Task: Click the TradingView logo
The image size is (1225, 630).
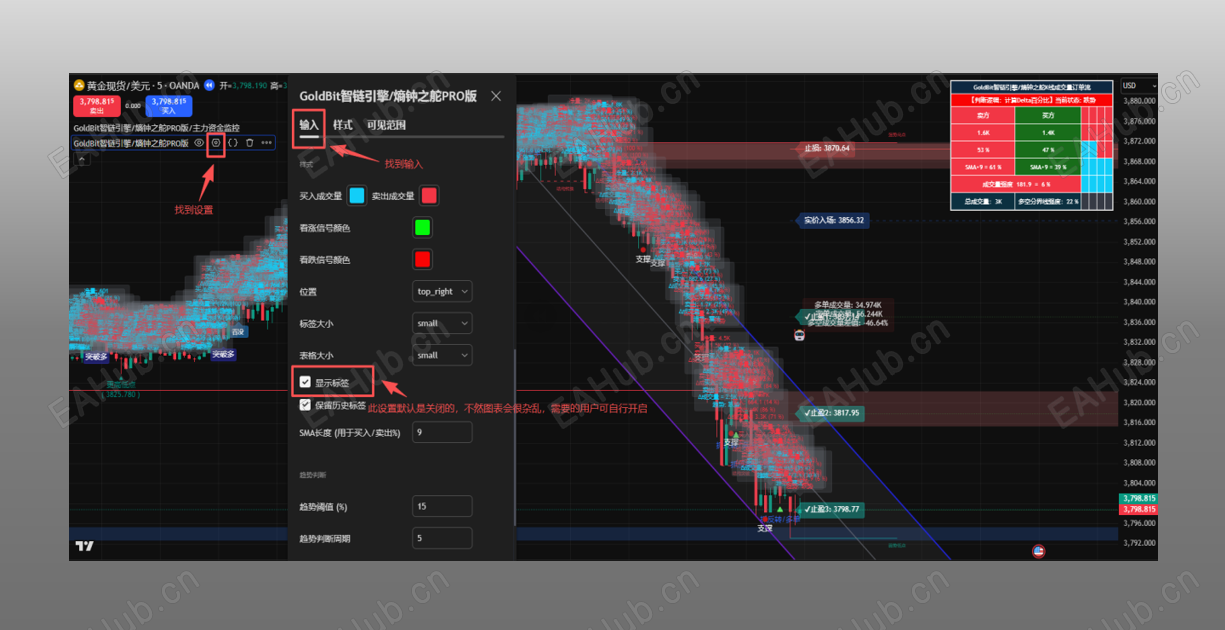Action: (84, 546)
